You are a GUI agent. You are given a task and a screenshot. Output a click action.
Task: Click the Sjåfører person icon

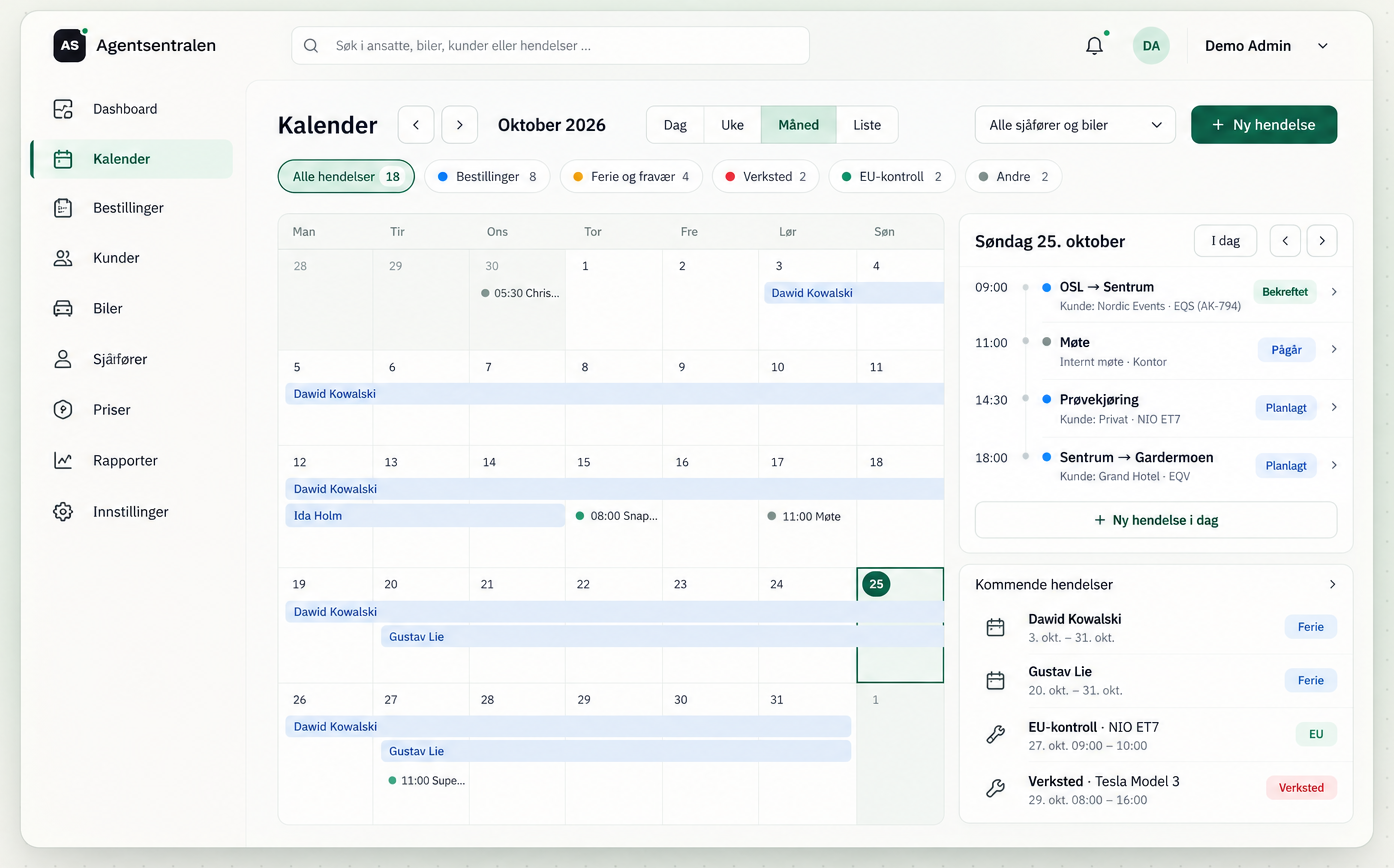[63, 359]
